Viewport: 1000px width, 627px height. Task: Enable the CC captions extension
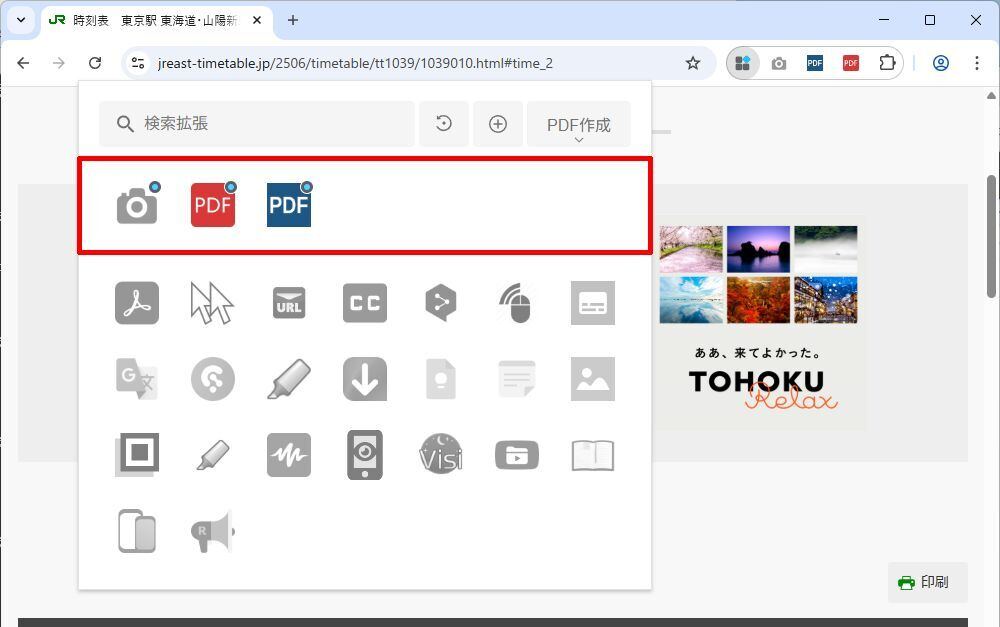click(365, 303)
